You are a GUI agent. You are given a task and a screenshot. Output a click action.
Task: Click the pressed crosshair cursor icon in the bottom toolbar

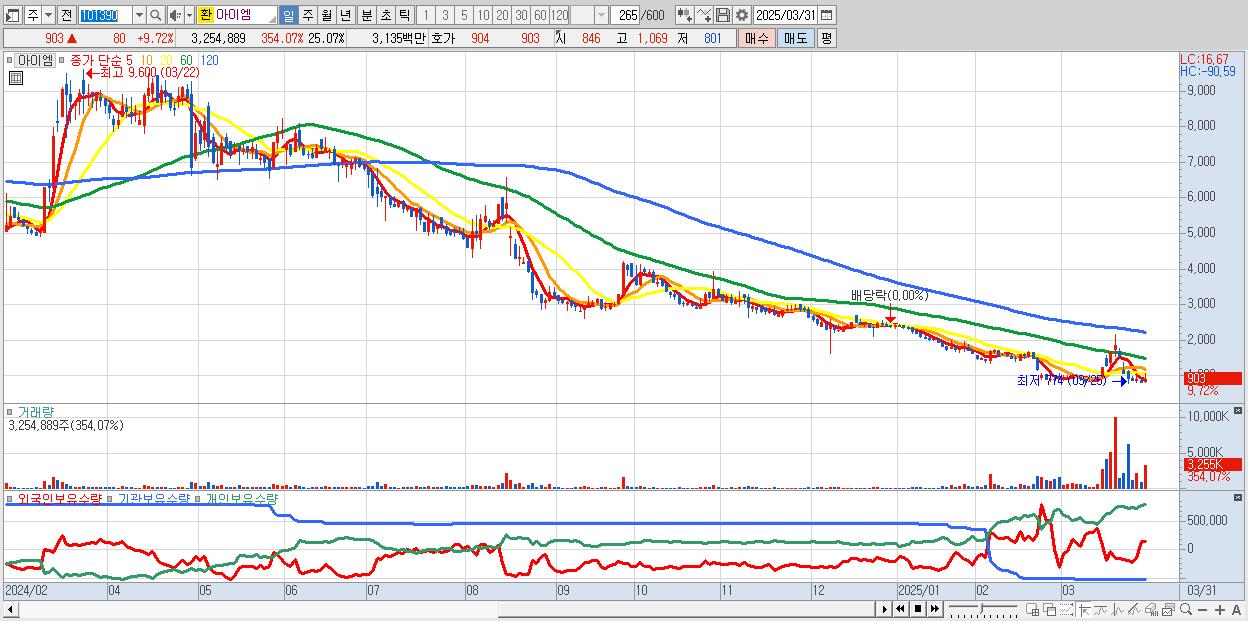(1084, 610)
